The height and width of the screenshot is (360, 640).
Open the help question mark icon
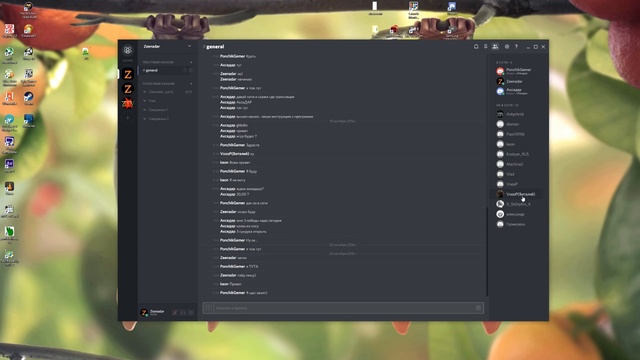516,47
